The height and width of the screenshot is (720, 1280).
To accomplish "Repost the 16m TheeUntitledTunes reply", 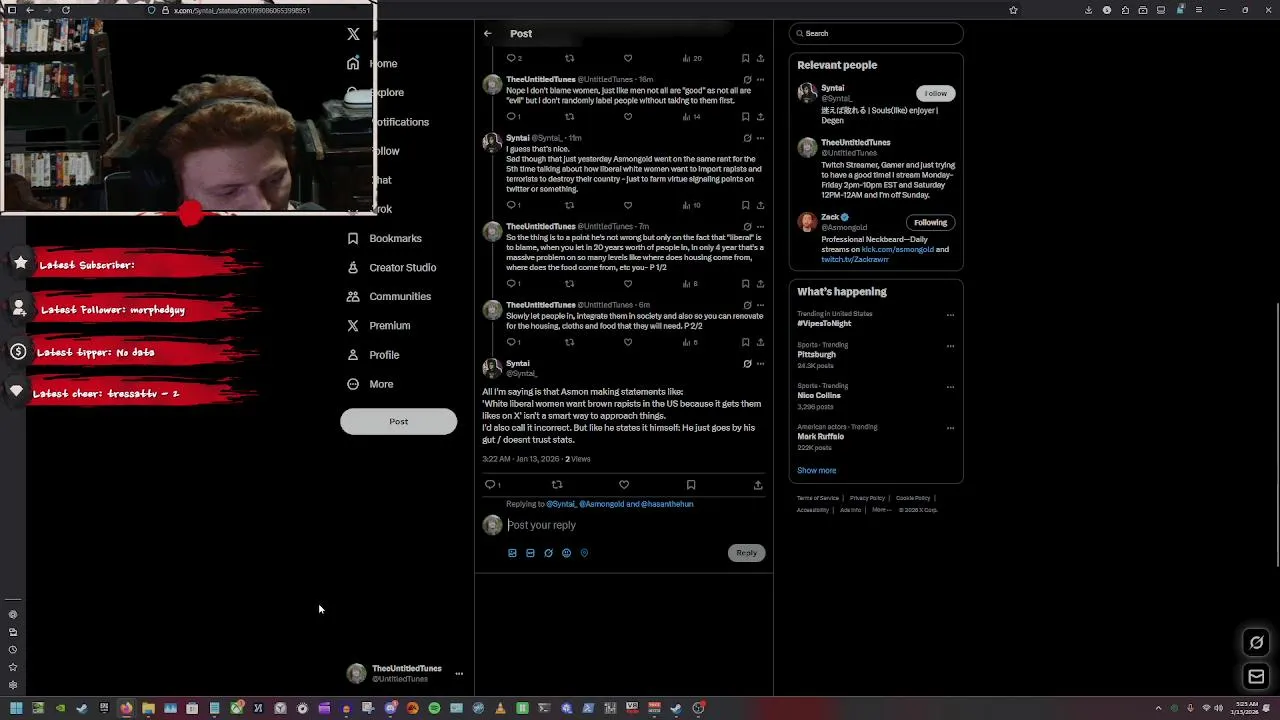I will 569,117.
